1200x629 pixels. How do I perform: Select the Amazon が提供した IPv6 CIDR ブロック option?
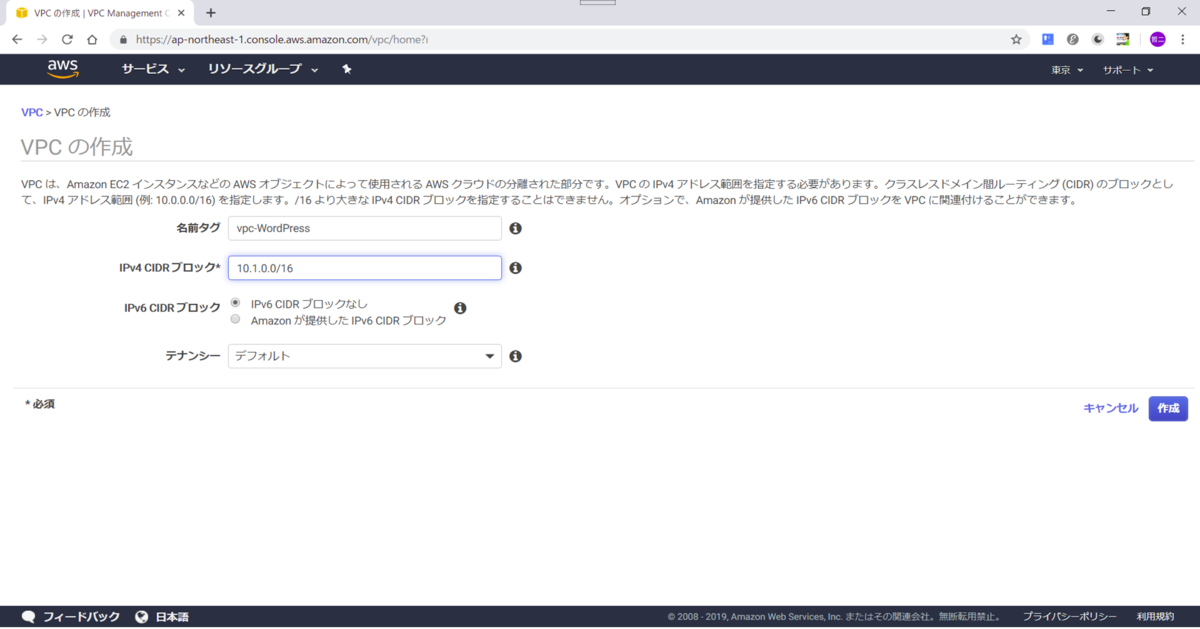click(235, 318)
